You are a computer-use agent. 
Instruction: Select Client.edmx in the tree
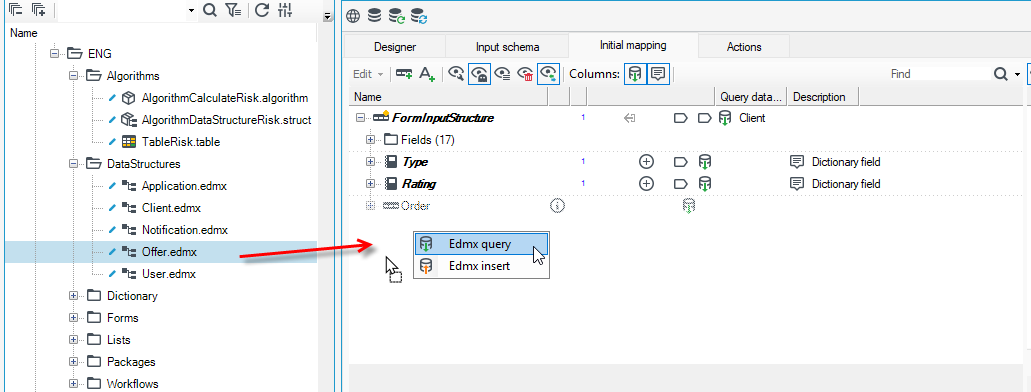point(171,208)
